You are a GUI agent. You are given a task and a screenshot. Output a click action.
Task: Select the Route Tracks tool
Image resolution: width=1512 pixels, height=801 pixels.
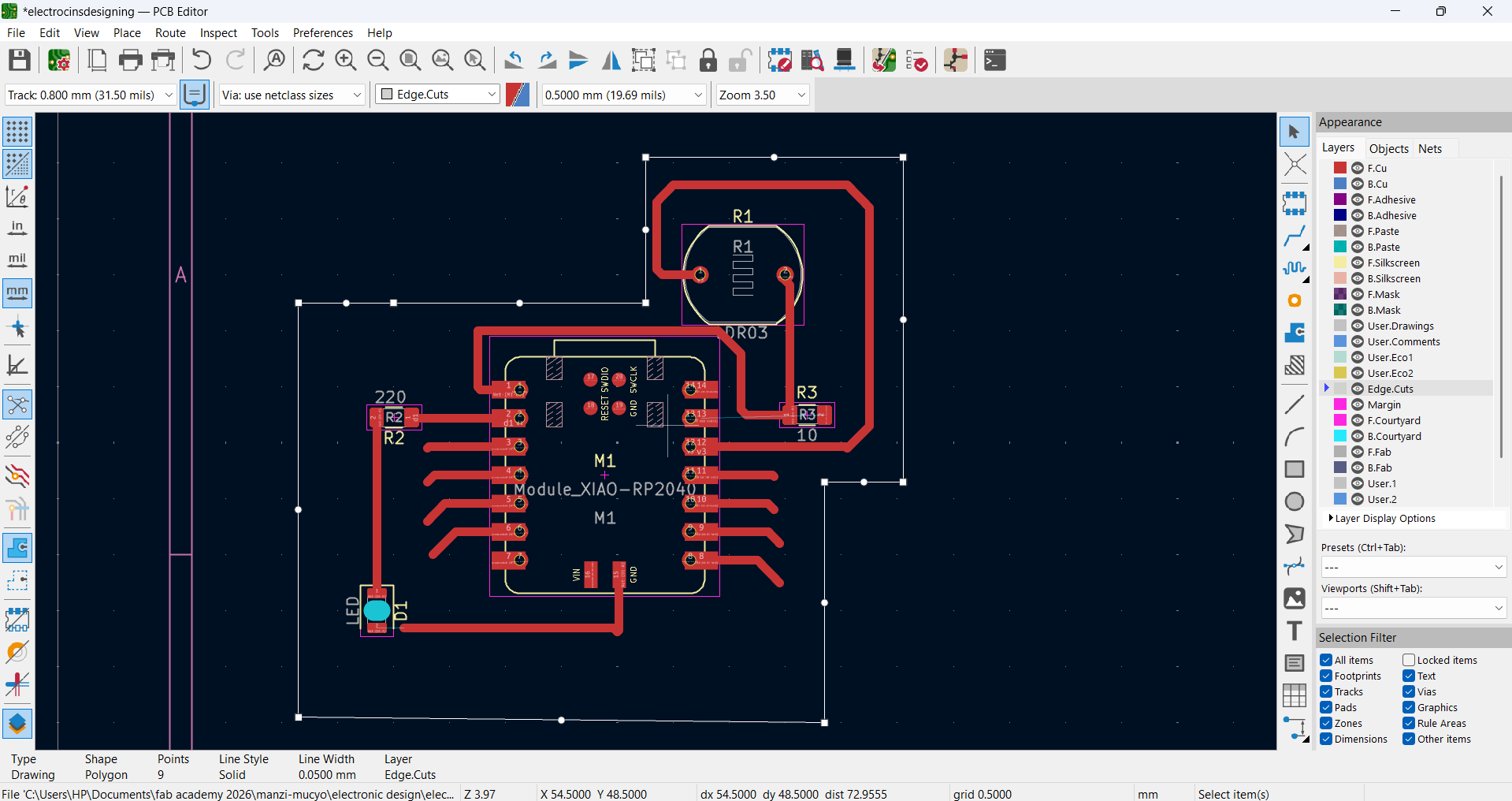coord(1294,236)
